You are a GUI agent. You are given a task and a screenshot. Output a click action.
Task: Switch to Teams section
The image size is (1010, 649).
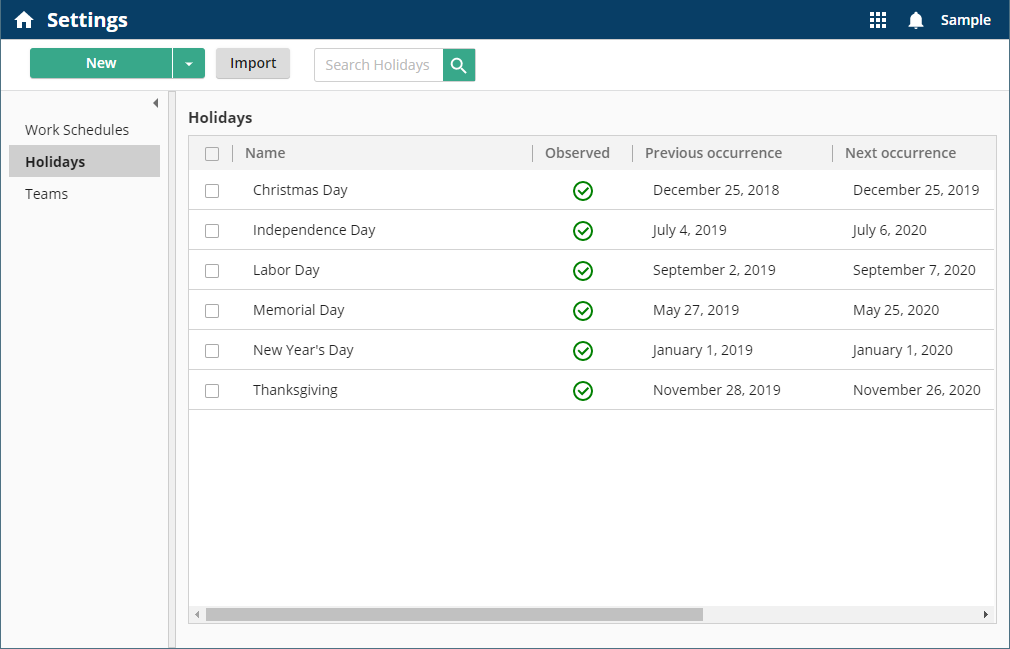pos(47,194)
